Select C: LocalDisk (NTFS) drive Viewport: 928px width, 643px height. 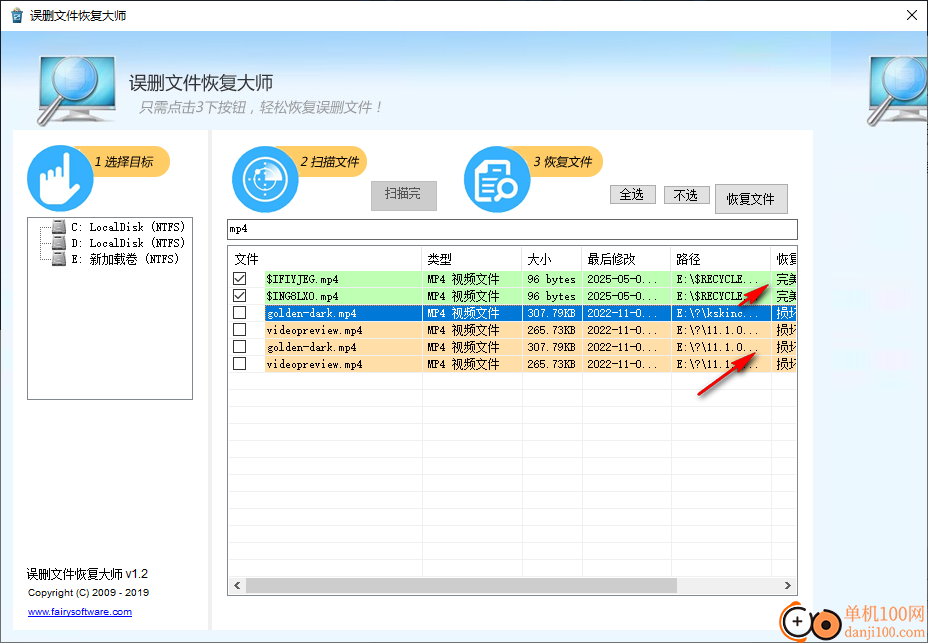(128, 227)
